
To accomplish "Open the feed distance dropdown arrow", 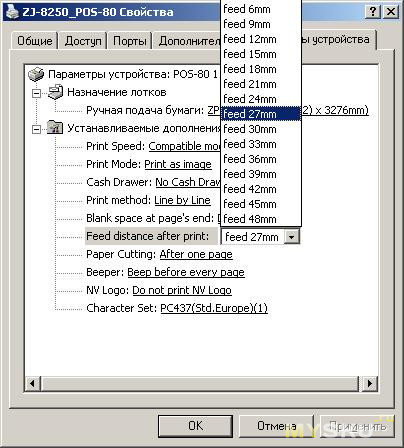I will click(292, 237).
